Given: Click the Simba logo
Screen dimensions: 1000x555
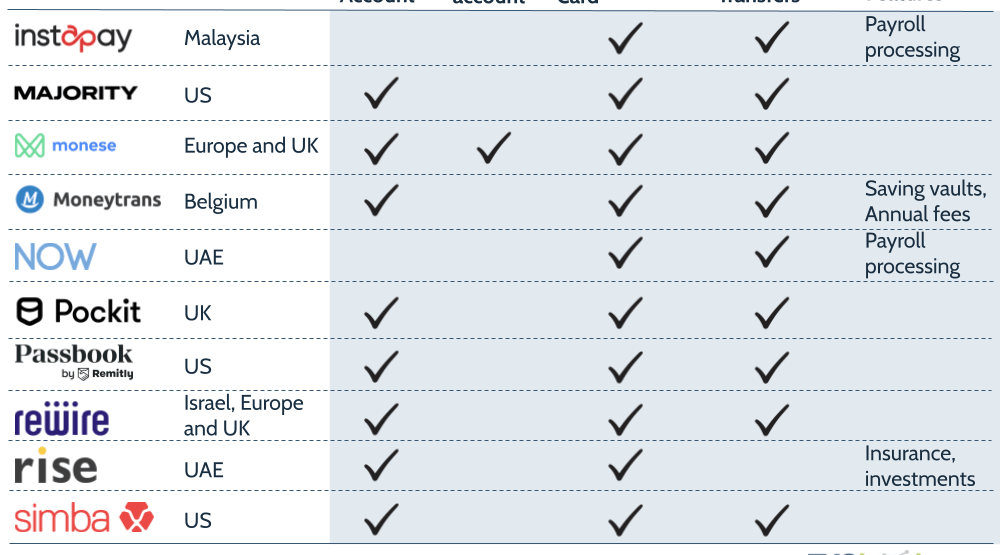Looking at the screenshot, I should [x=84, y=519].
